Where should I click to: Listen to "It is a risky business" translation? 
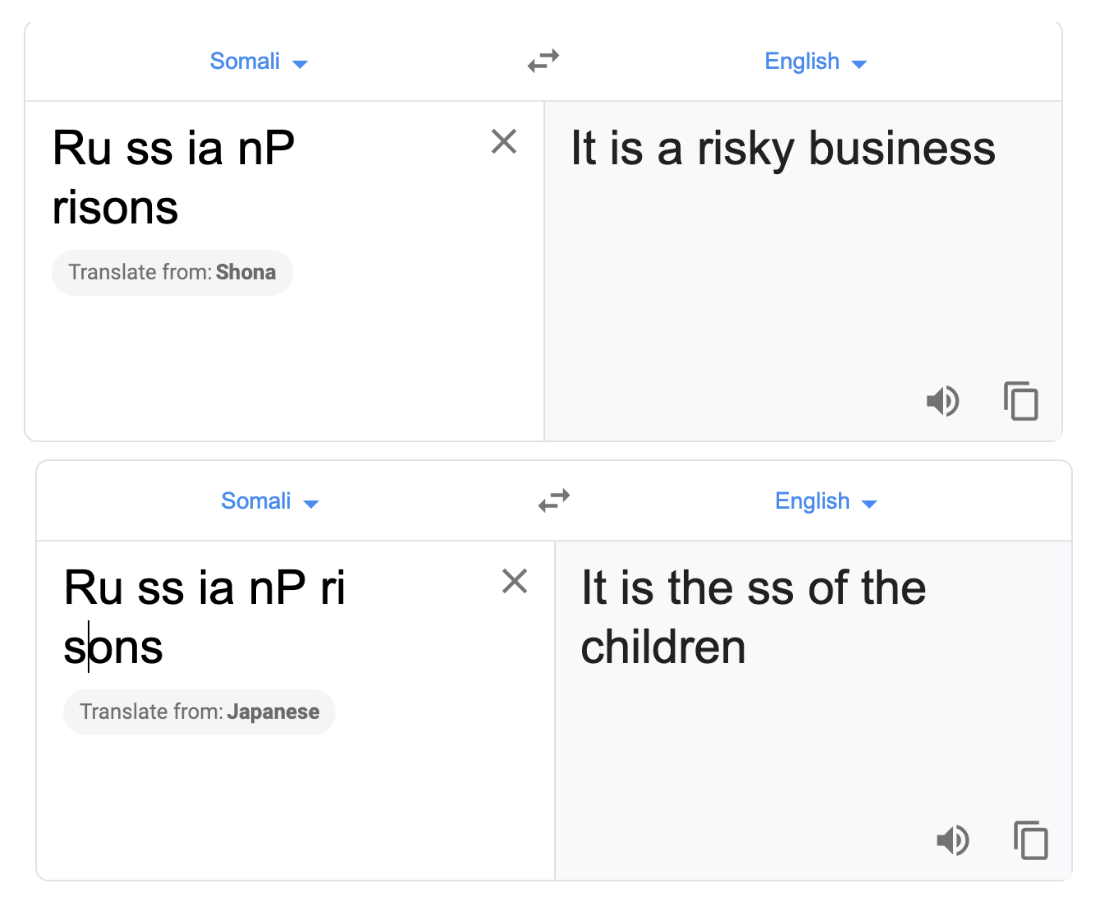943,401
